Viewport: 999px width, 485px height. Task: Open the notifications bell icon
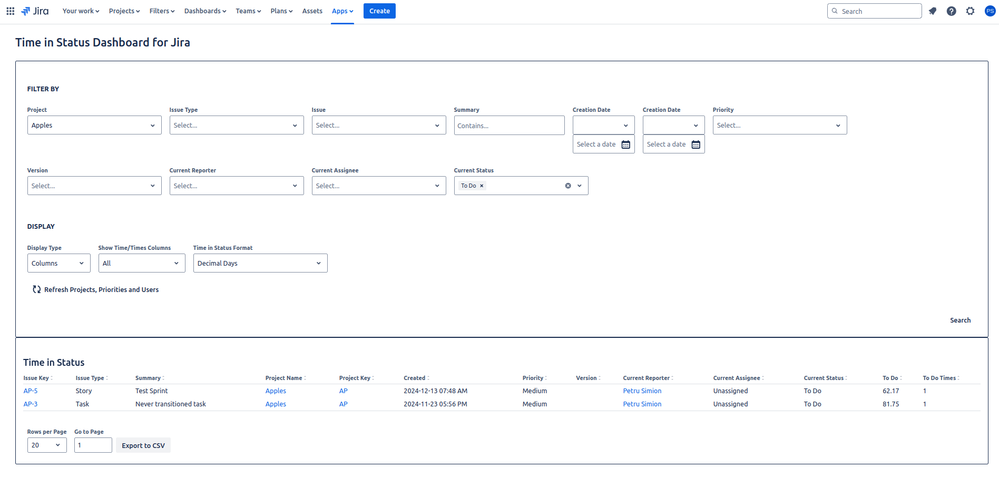click(933, 11)
